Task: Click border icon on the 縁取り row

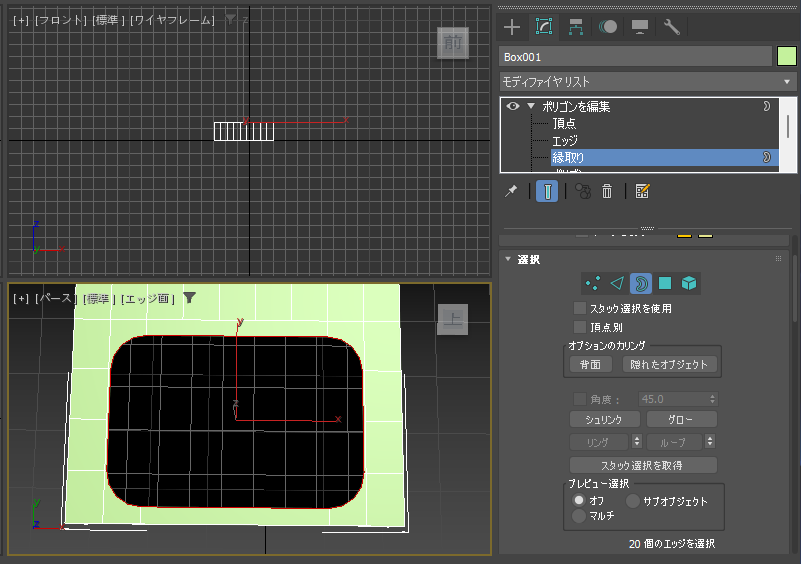Action: [x=767, y=157]
